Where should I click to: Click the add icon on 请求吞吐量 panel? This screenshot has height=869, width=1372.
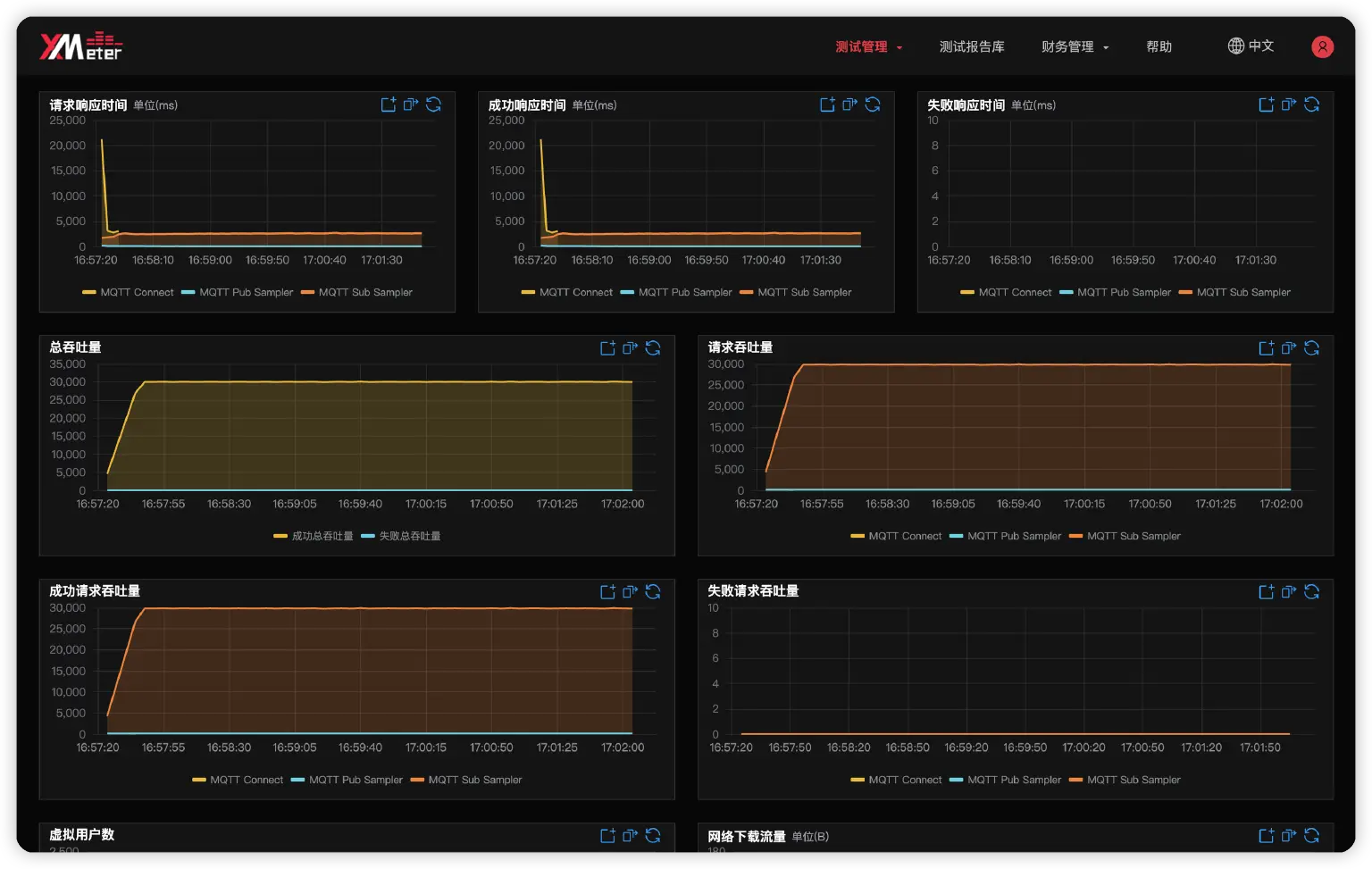pyautogui.click(x=1266, y=348)
